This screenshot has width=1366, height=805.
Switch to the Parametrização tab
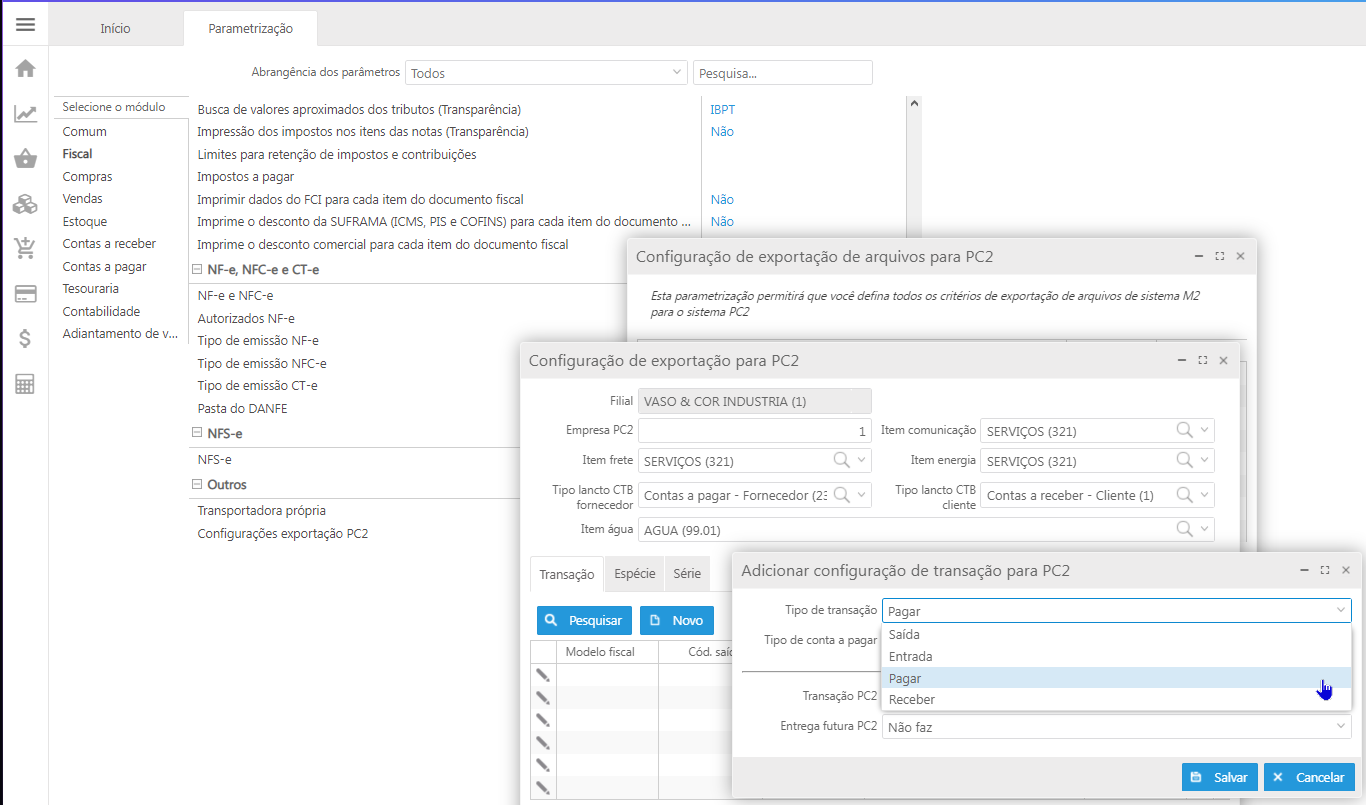pos(250,29)
